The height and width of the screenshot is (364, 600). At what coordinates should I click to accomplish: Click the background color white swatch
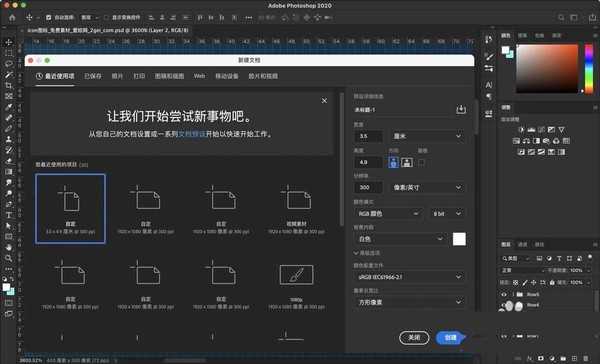(459, 239)
